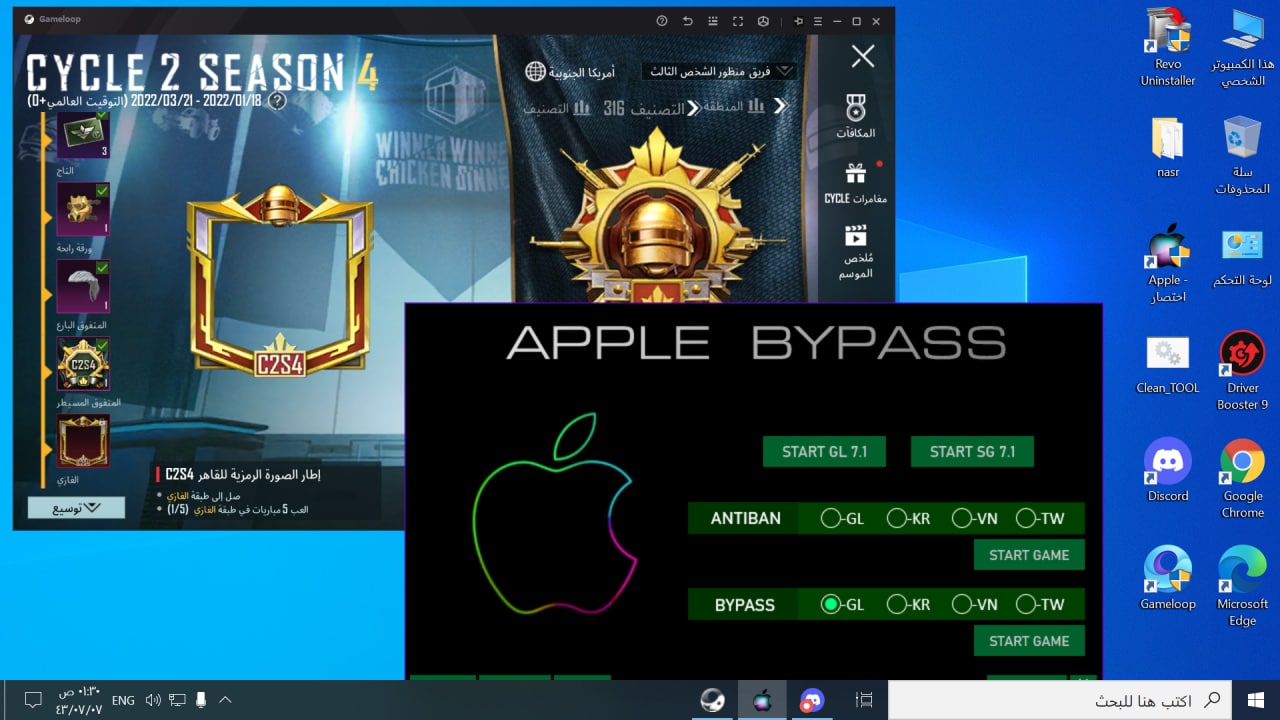Pin the Gameloop window on top

click(798, 20)
